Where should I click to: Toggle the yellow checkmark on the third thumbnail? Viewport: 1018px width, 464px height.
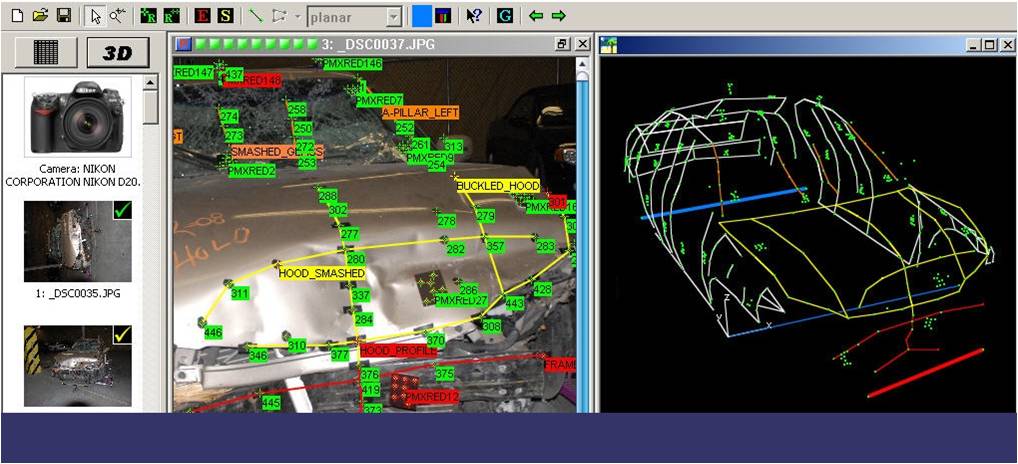tap(122, 335)
